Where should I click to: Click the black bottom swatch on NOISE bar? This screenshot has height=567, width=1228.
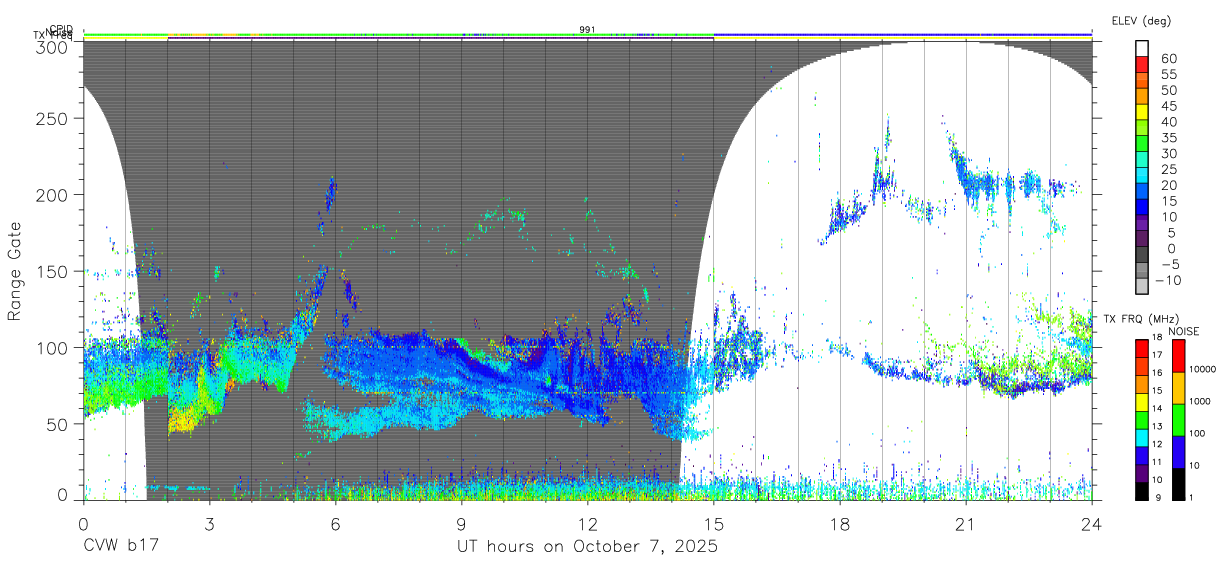pyautogui.click(x=1178, y=484)
